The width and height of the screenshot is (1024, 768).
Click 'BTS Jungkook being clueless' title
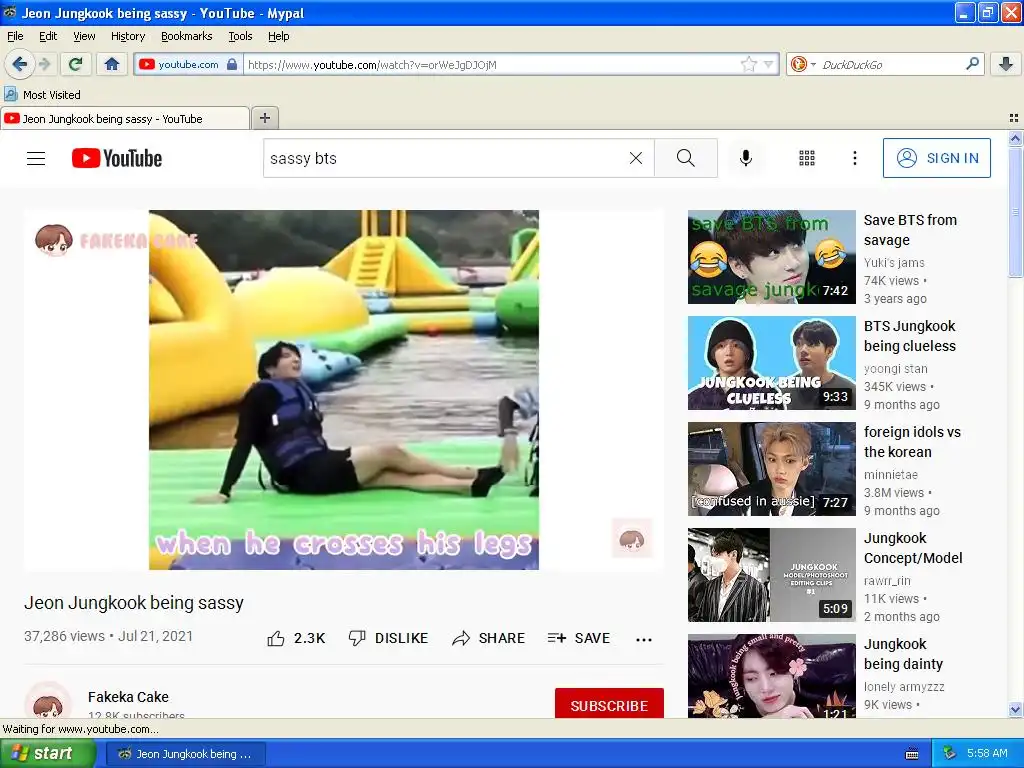(910, 336)
